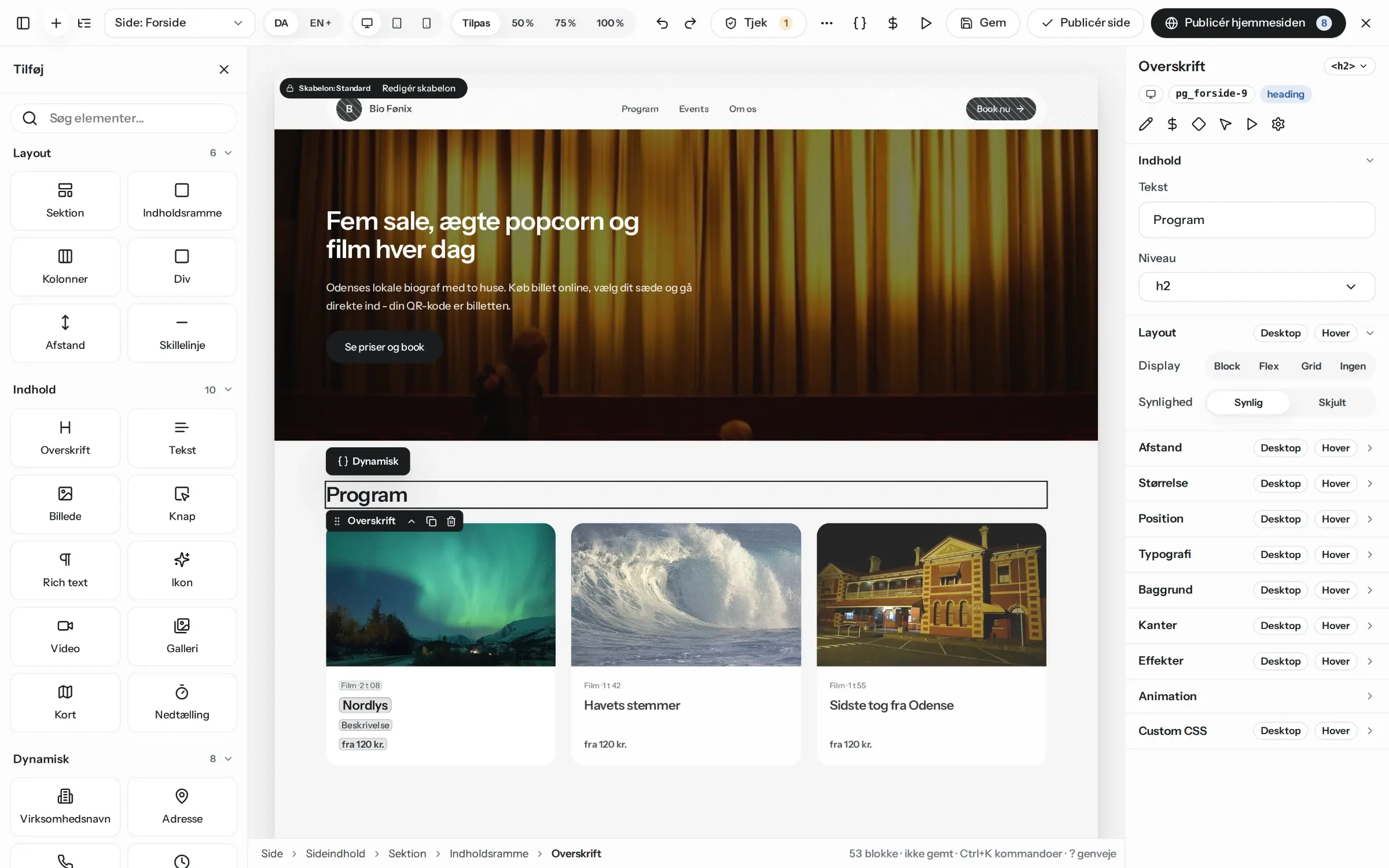This screenshot has width=1389, height=868.
Task: Click the undo arrow icon
Action: 662,23
